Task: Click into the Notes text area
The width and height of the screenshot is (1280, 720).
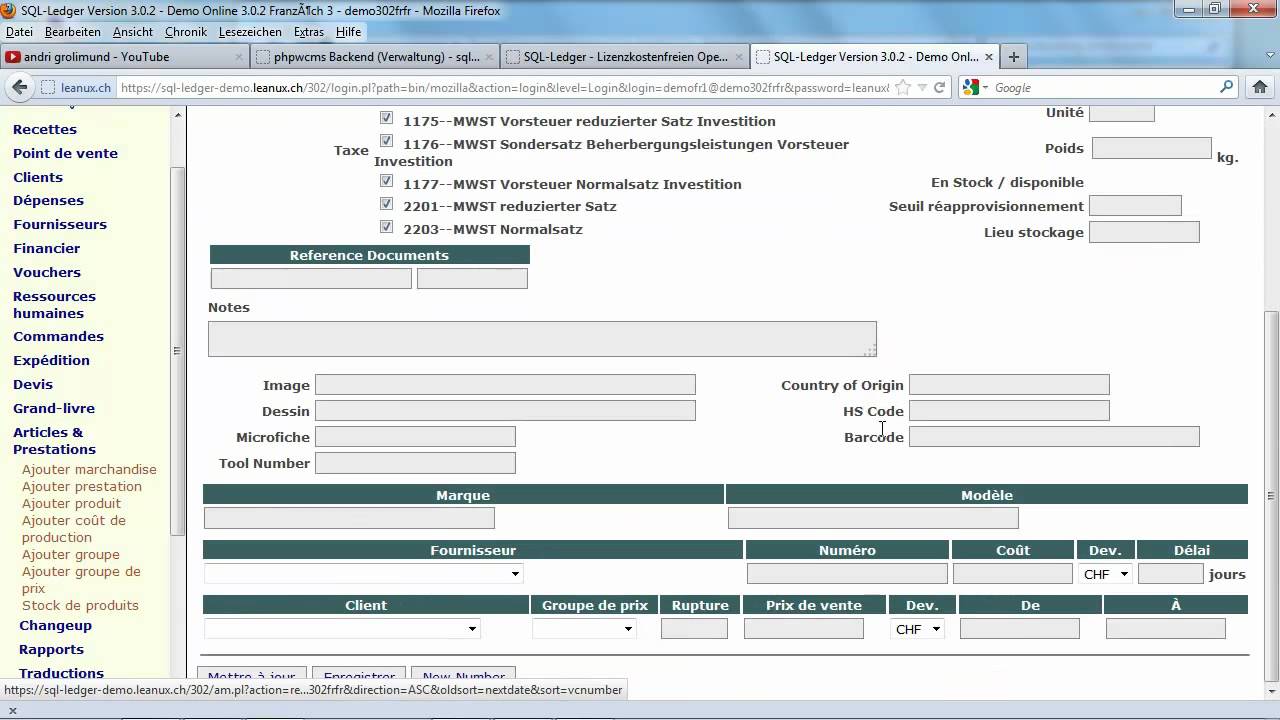Action: click(x=542, y=339)
